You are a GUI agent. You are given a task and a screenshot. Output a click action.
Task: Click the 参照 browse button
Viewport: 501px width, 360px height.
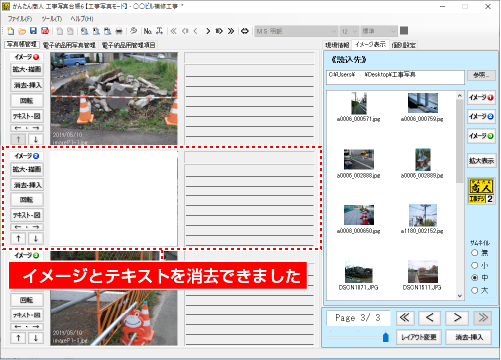[481, 75]
